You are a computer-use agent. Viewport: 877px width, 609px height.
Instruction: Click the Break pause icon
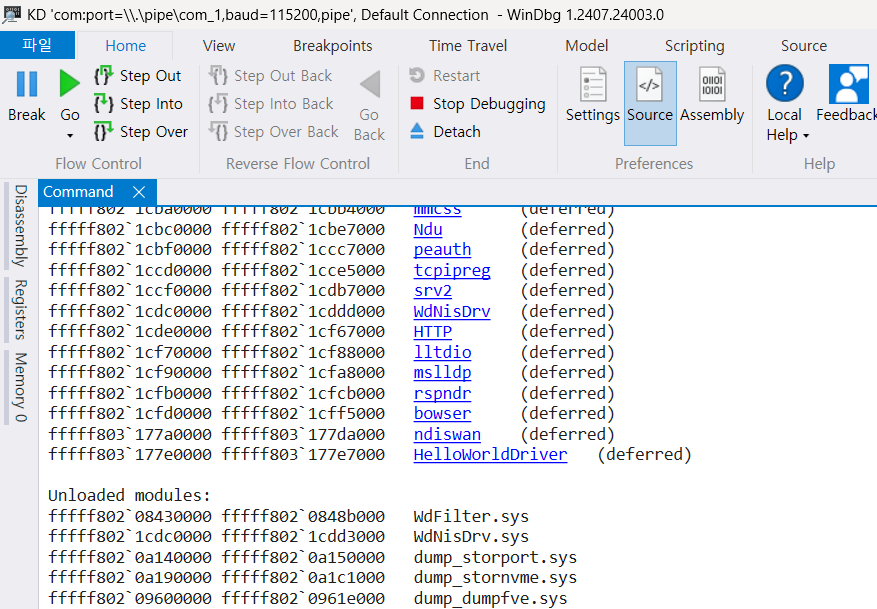tap(26, 84)
